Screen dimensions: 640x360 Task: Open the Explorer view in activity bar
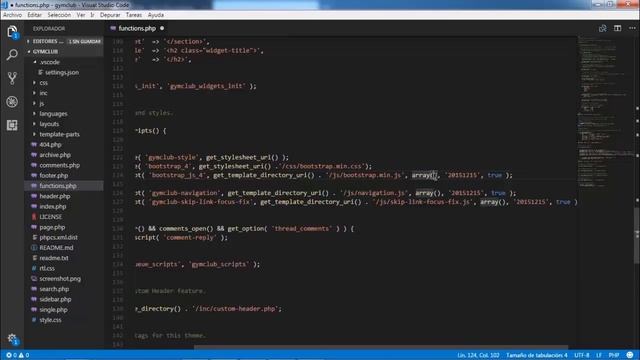click(12, 32)
